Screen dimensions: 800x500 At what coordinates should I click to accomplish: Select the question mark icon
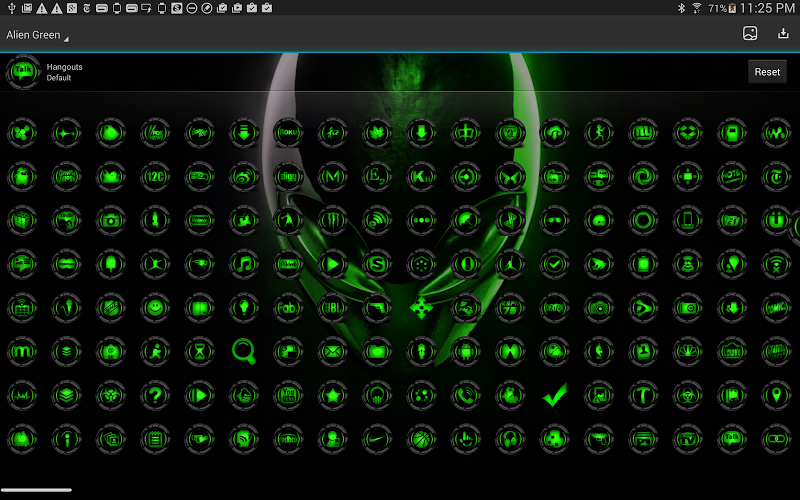tap(155, 395)
